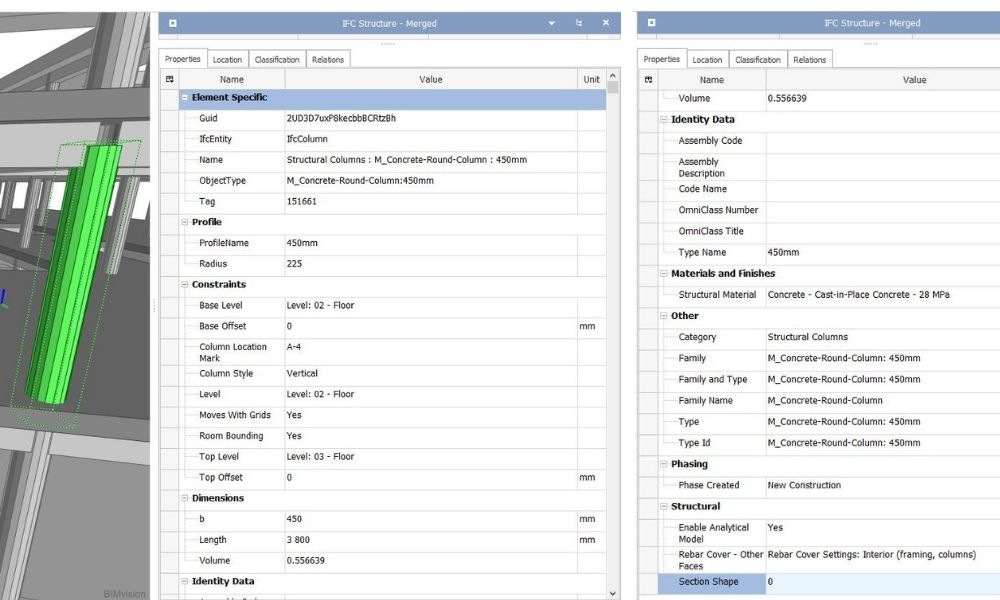Collapse the Structural group

coord(663,506)
